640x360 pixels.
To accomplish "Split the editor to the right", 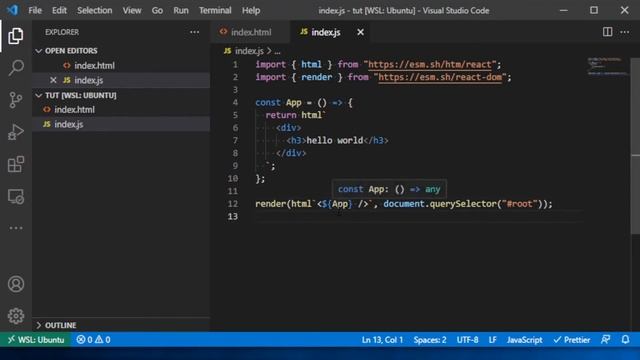I will click(607, 32).
